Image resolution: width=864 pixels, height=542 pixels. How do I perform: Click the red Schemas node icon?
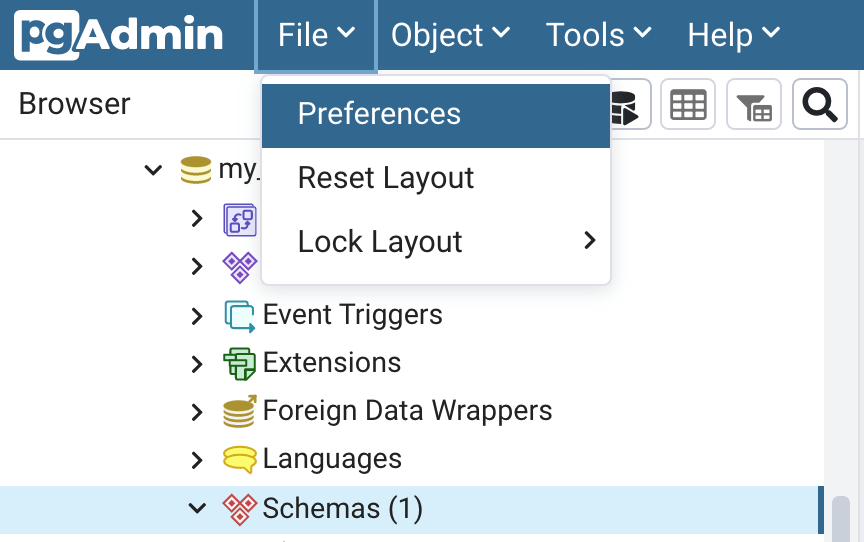[x=239, y=509]
